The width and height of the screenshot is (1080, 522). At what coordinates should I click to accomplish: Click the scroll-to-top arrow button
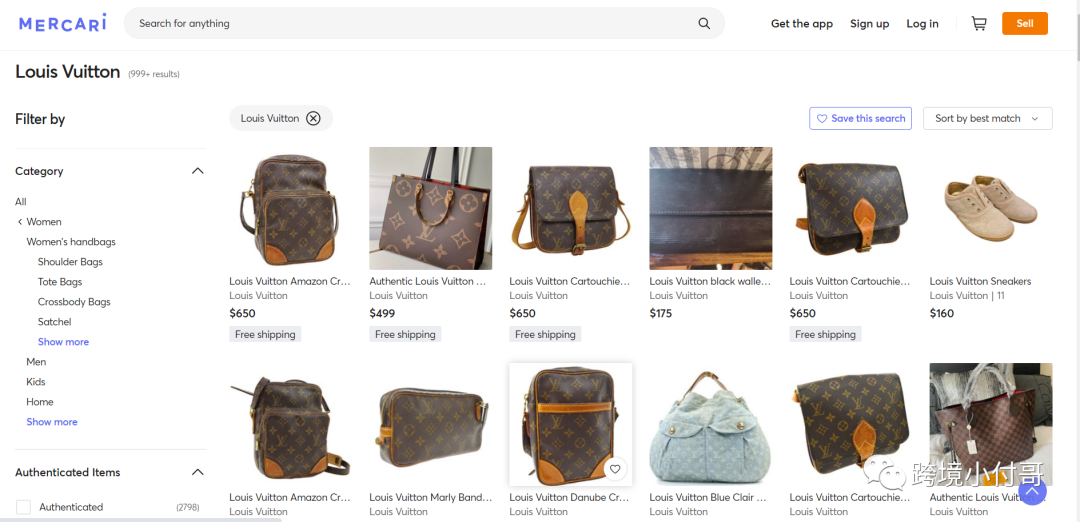pyautogui.click(x=1032, y=491)
